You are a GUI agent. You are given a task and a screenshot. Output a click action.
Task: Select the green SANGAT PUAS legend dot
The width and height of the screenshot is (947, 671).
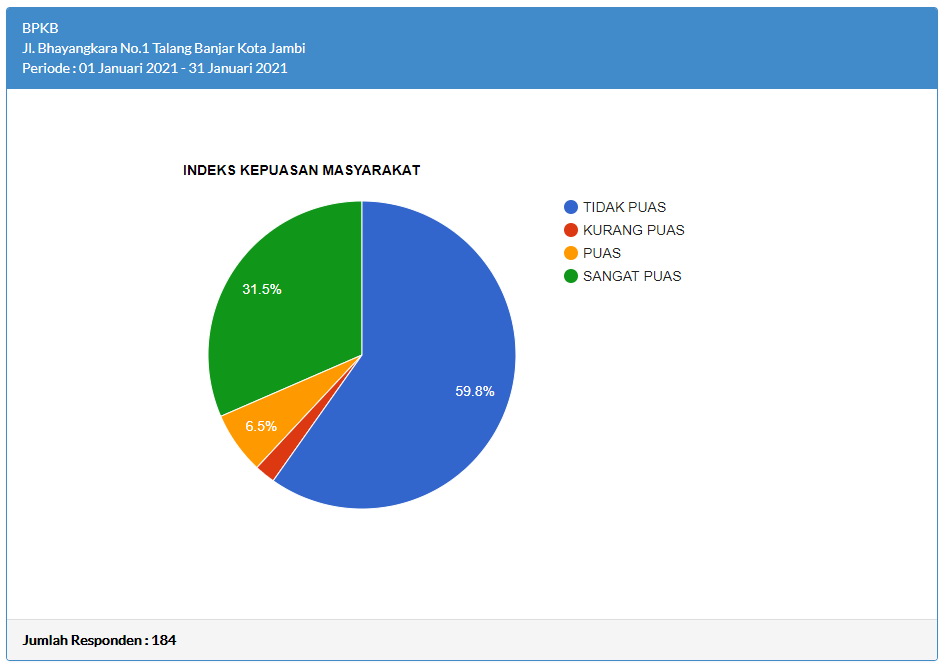pyautogui.click(x=571, y=276)
